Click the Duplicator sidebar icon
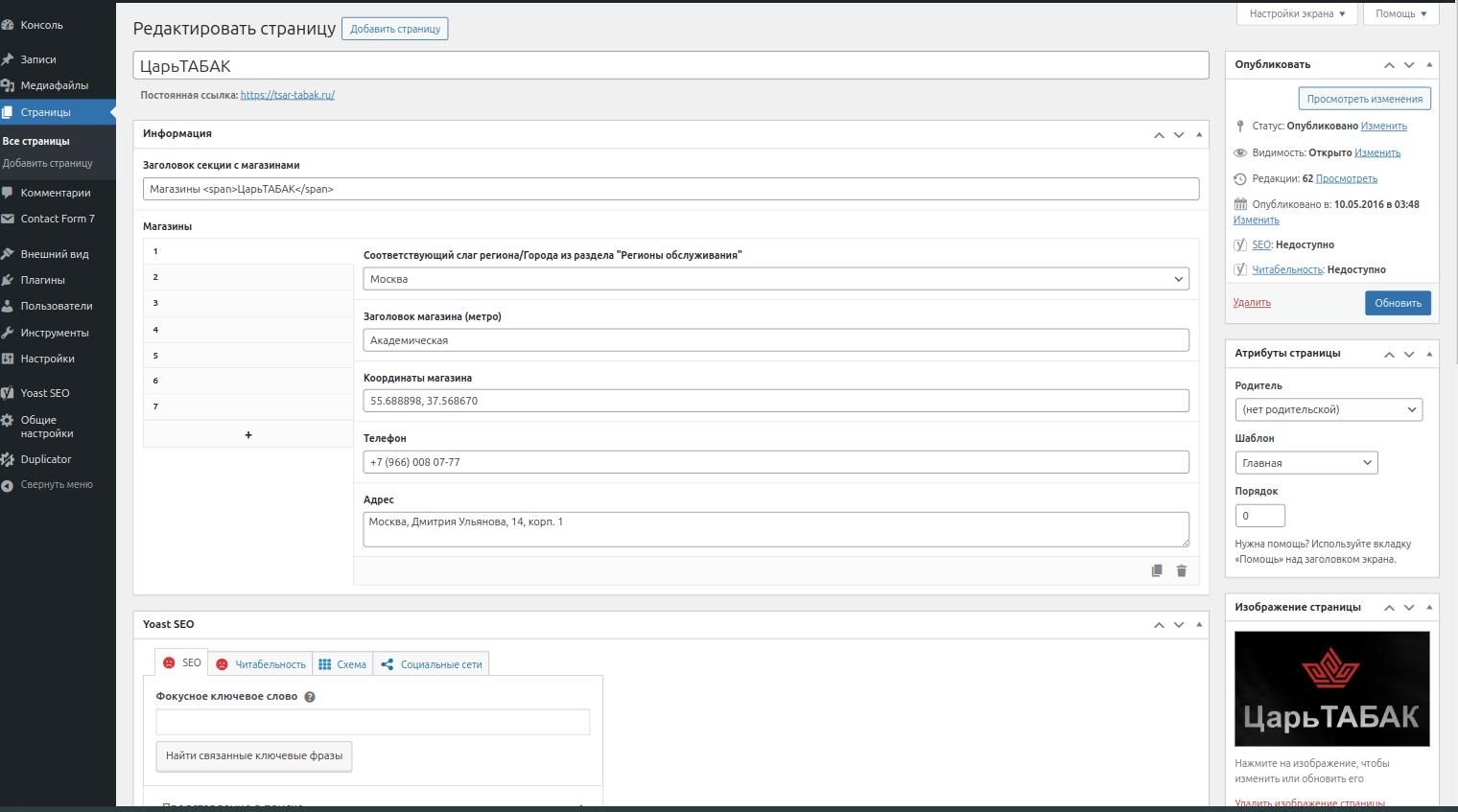This screenshot has width=1458, height=812. click(x=8, y=459)
